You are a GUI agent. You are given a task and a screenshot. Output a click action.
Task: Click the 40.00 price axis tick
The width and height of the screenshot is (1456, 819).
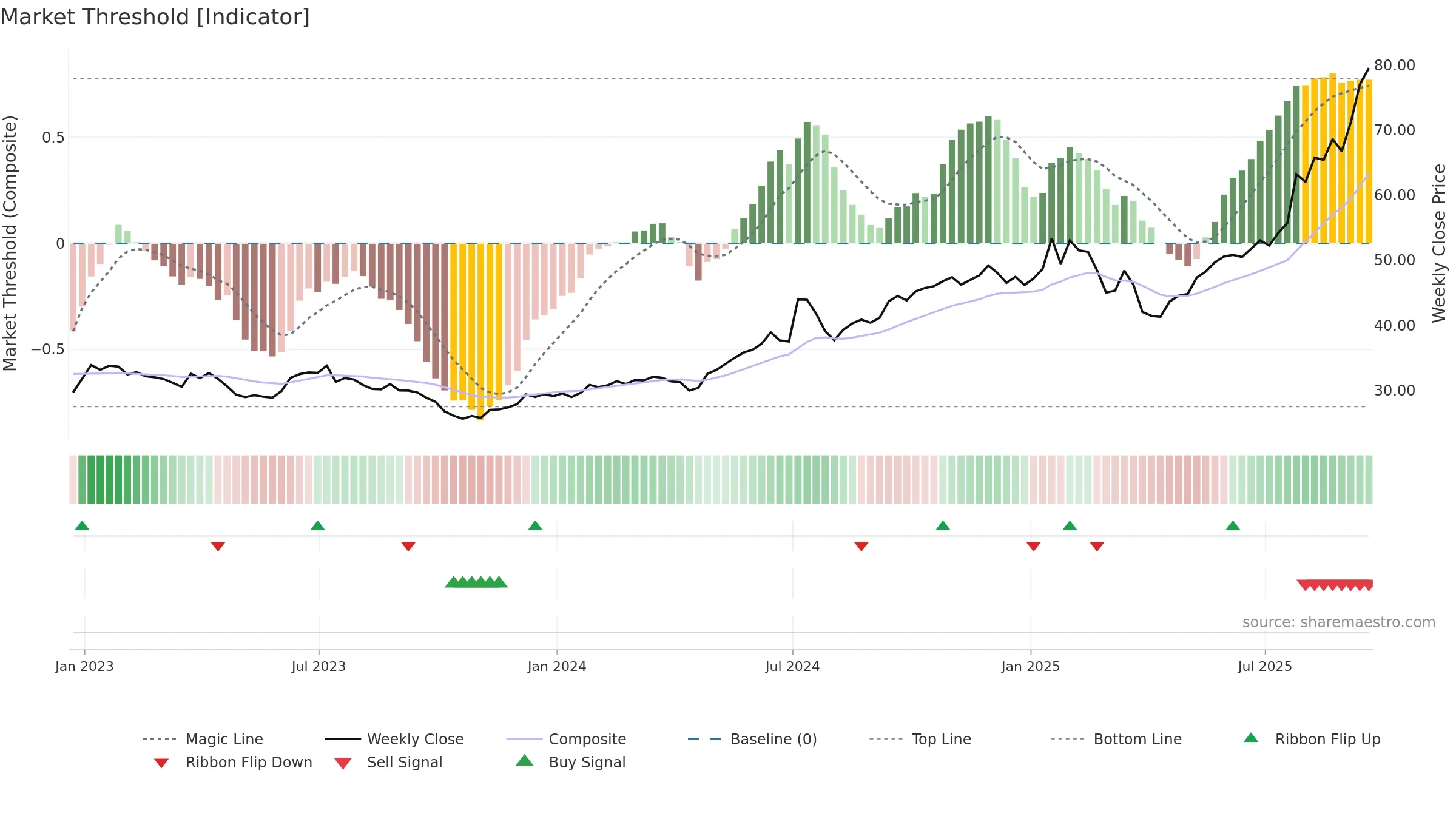pos(1395,325)
